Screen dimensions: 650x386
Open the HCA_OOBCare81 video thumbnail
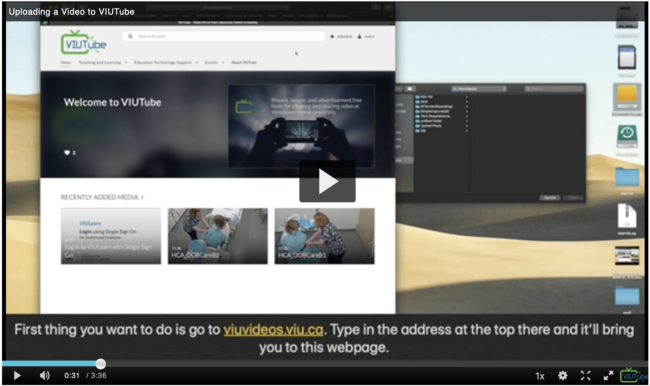[x=324, y=236]
